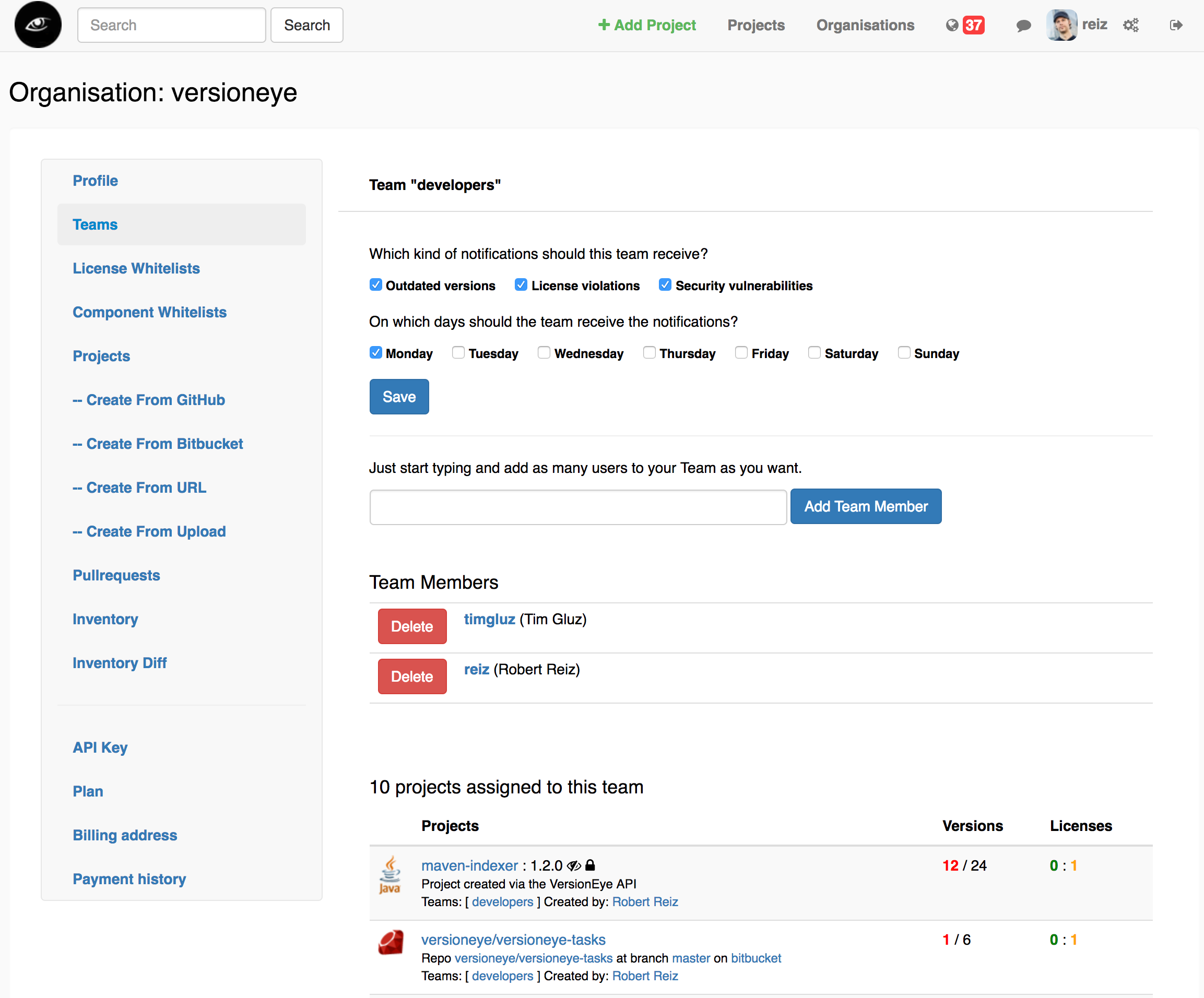Tick the Sunday checkbox
The width and height of the screenshot is (1204, 998).
click(x=904, y=352)
